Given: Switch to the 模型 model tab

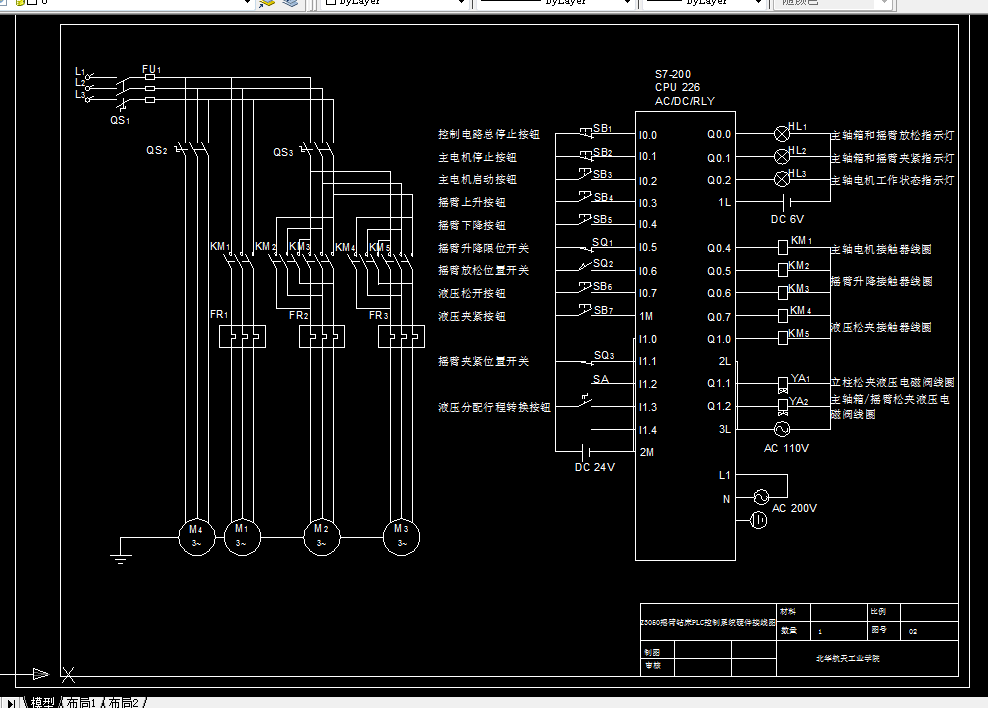Looking at the screenshot, I should (x=43, y=702).
